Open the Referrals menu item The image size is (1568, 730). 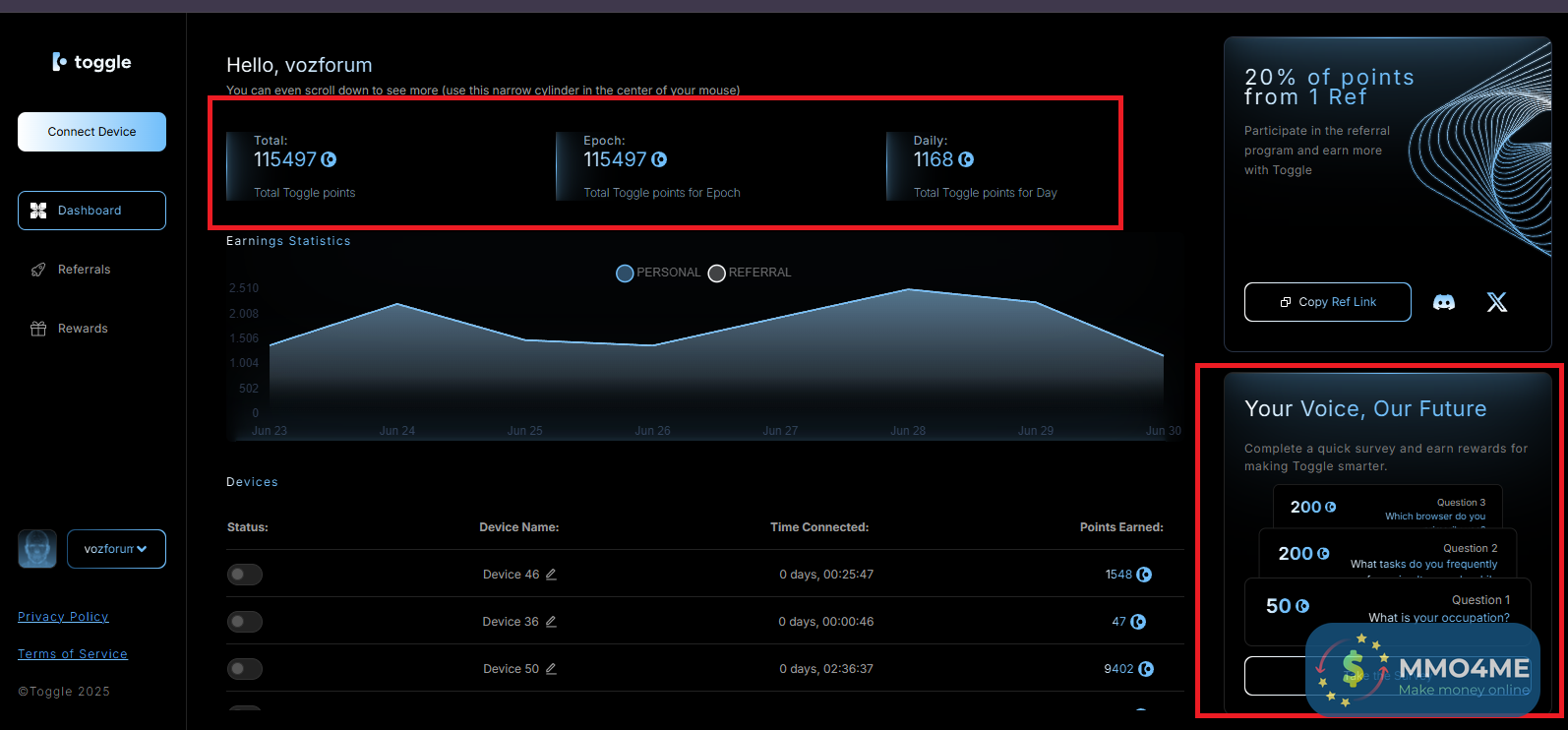(x=84, y=270)
